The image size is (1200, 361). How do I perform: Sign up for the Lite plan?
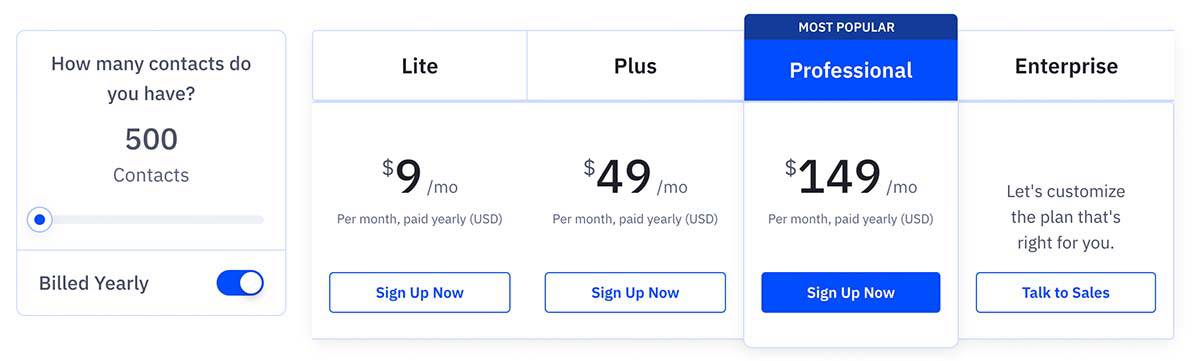tap(420, 293)
